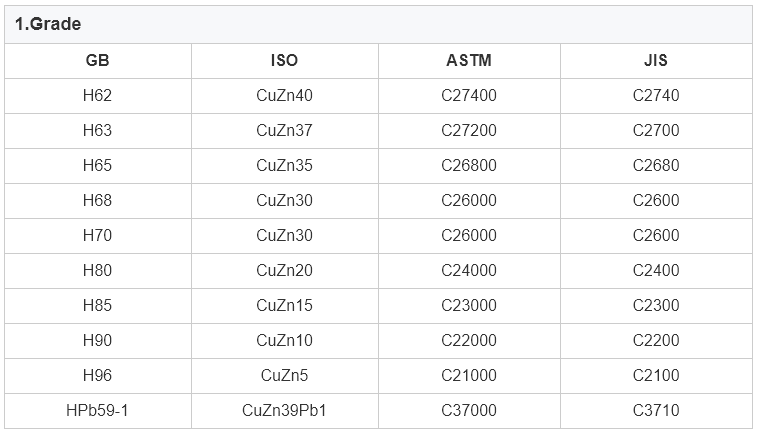The width and height of the screenshot is (762, 433).
Task: Click the C21000 ASTM cell
Action: pos(469,375)
